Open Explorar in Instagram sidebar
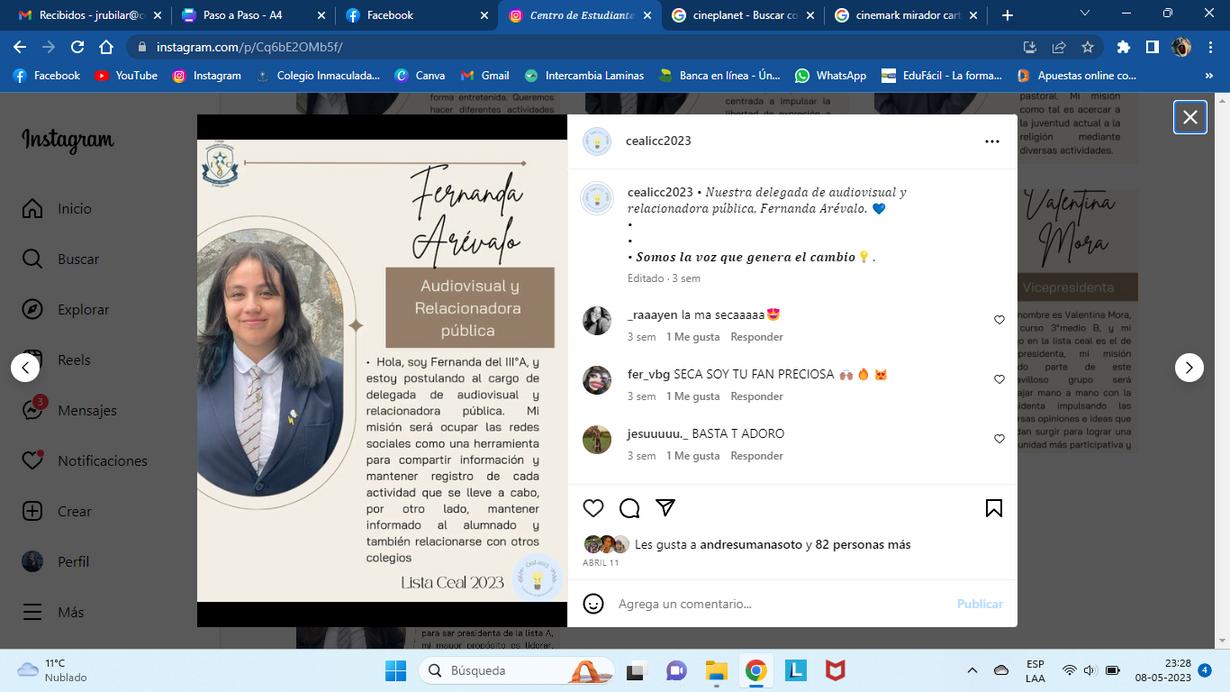Image resolution: width=1230 pixels, height=692 pixels. (x=66, y=309)
